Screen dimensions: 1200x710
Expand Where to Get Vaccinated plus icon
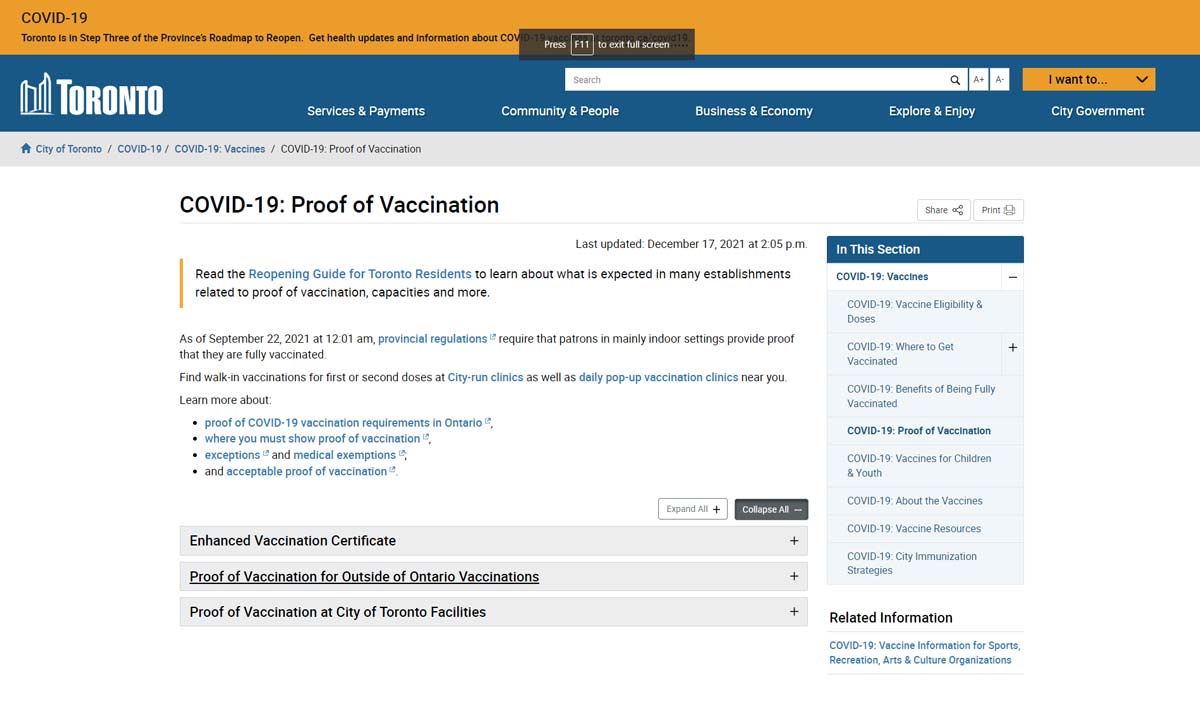pyautogui.click(x=1013, y=347)
